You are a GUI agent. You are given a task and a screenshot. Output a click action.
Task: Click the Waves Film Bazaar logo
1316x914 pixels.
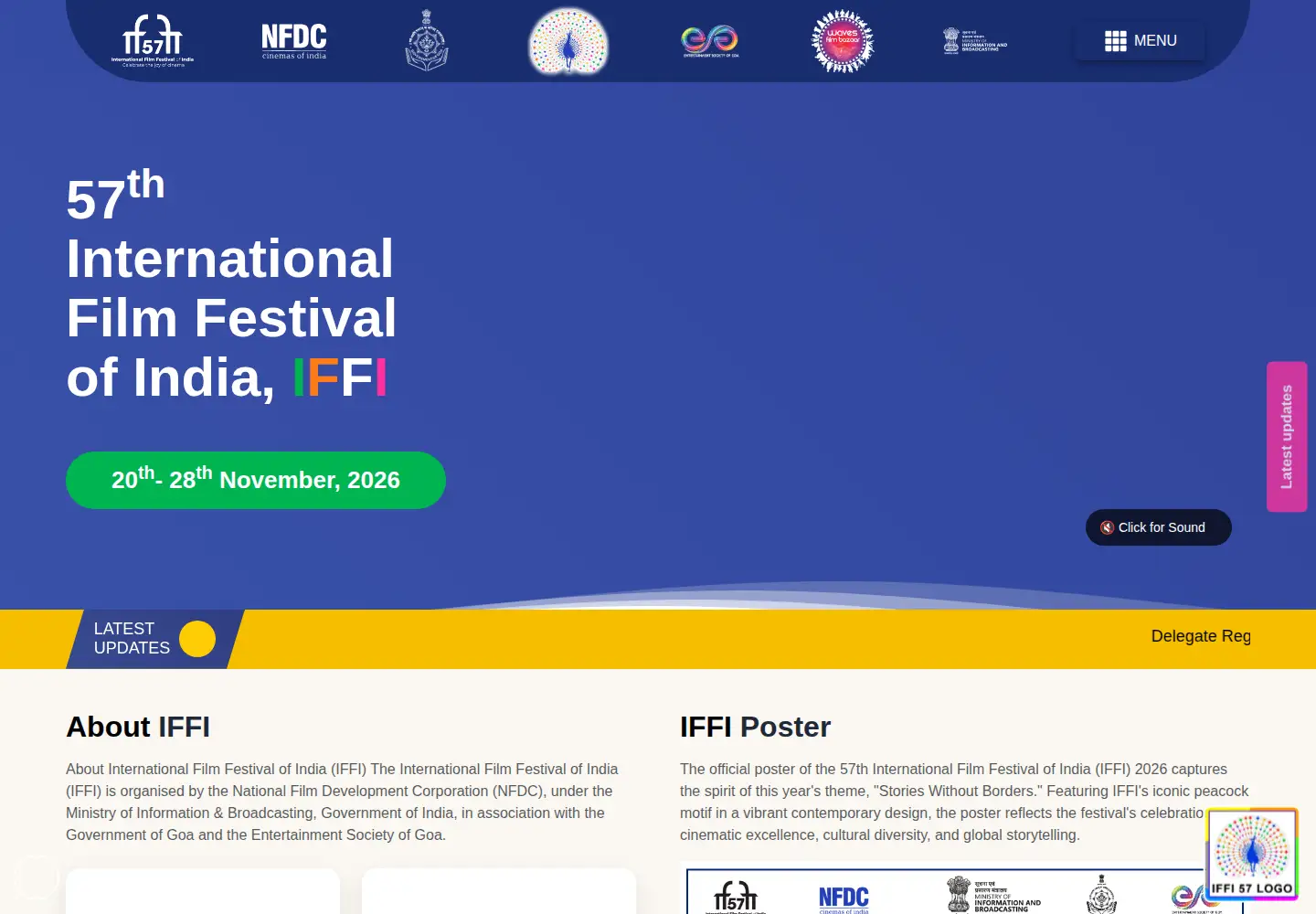point(843,41)
